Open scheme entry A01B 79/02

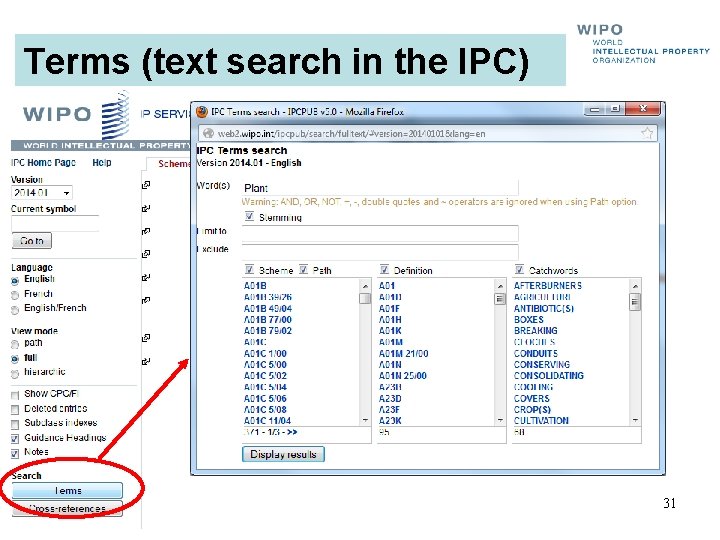[x=268, y=331]
